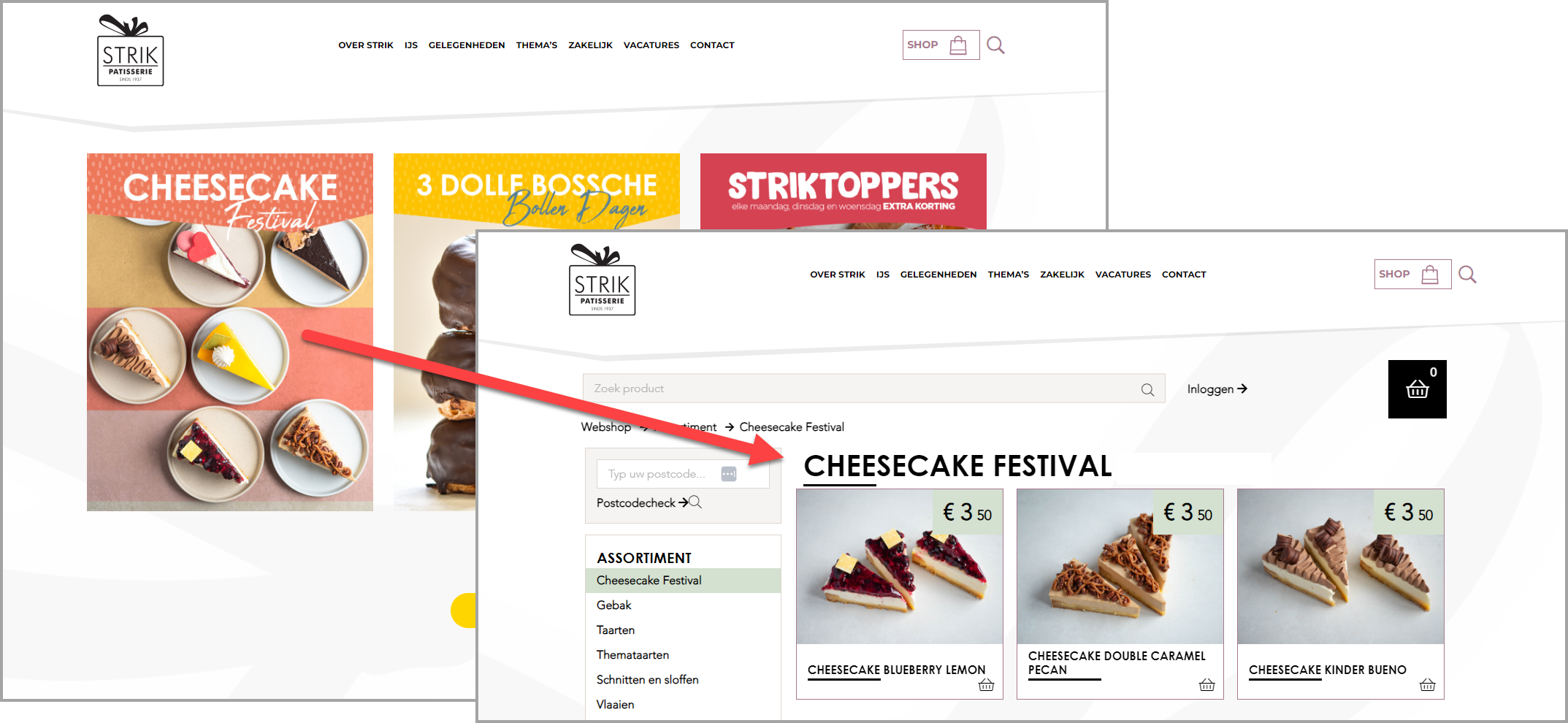
Task: Open the THEMA'S menu in the back window
Action: coord(537,45)
